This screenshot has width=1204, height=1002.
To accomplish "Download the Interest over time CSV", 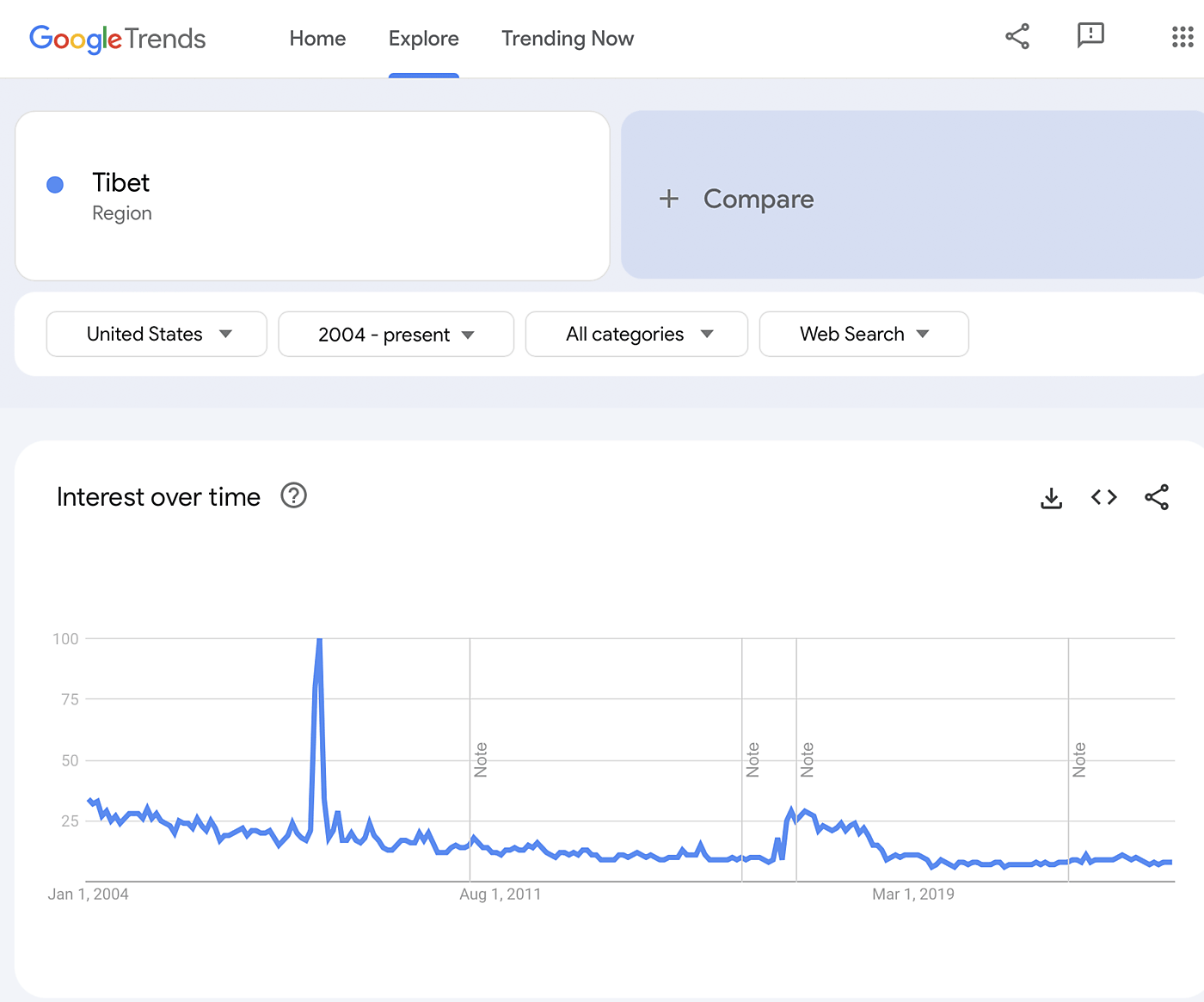I will click(1051, 498).
